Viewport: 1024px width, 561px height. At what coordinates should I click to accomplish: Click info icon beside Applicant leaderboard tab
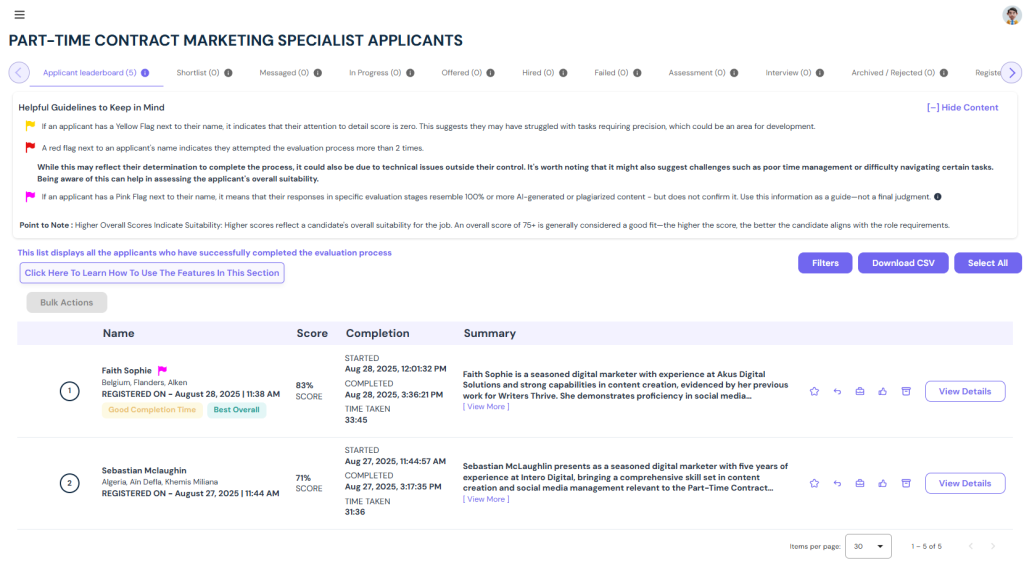(145, 73)
